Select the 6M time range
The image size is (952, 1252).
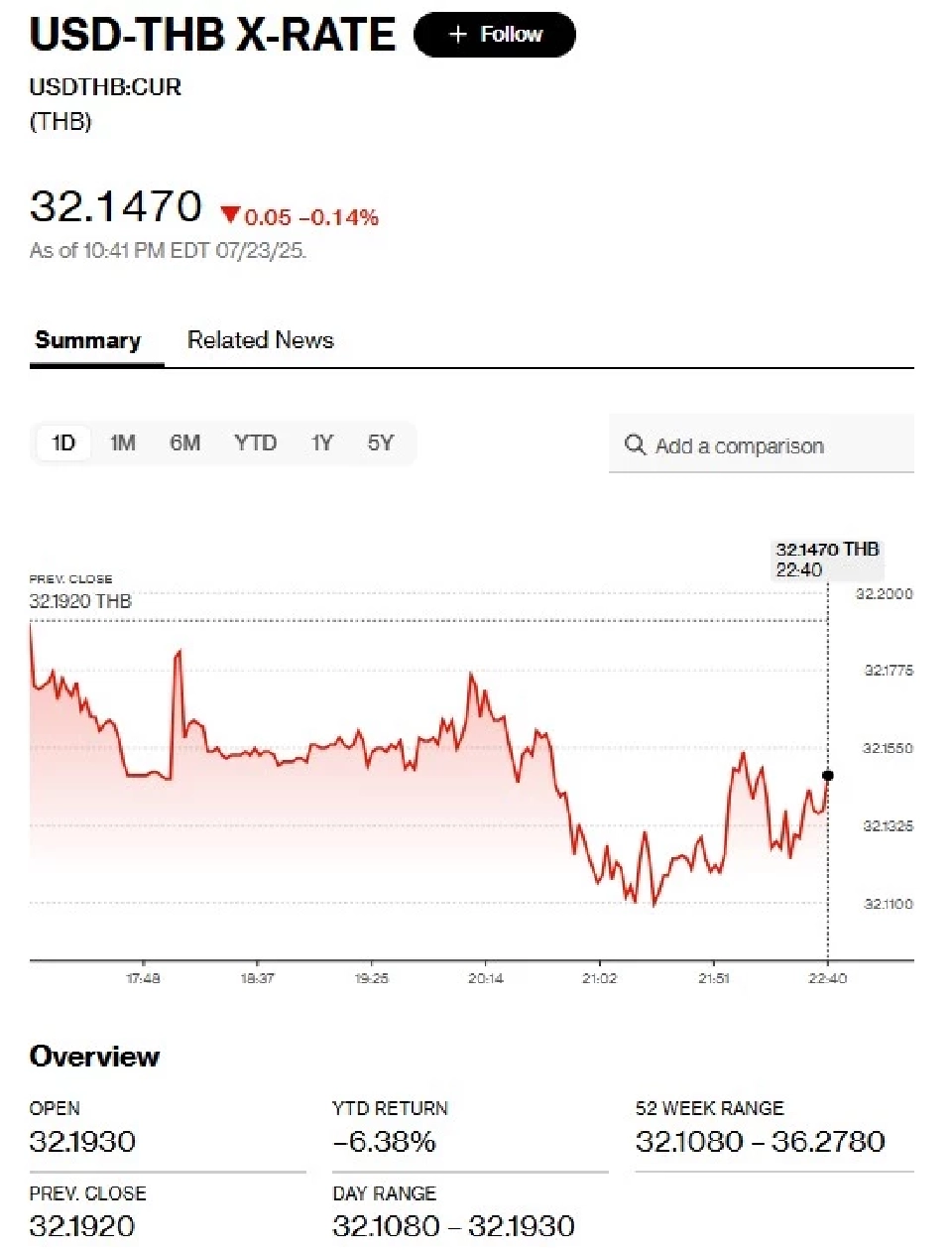(x=184, y=442)
